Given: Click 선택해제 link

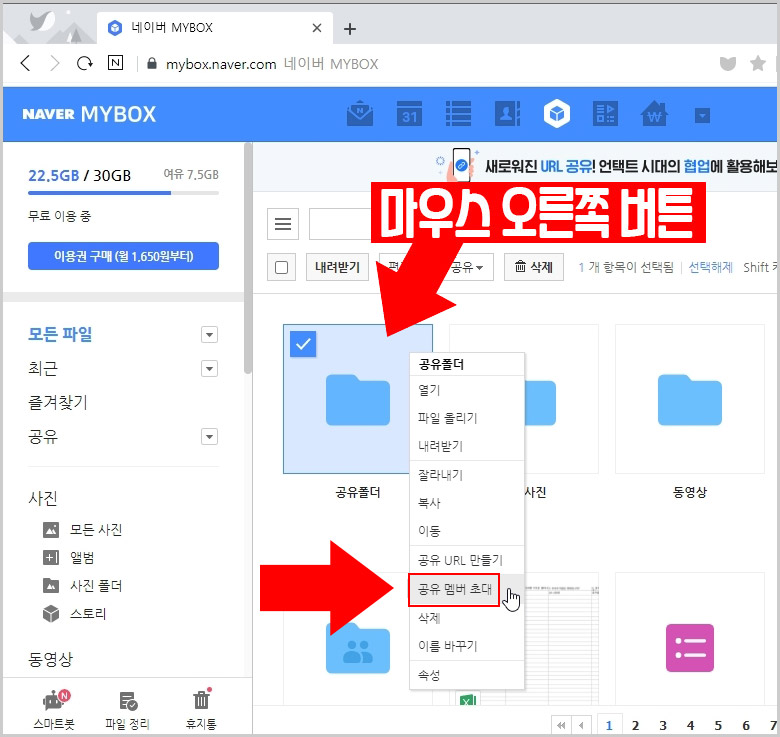Looking at the screenshot, I should tap(710, 268).
